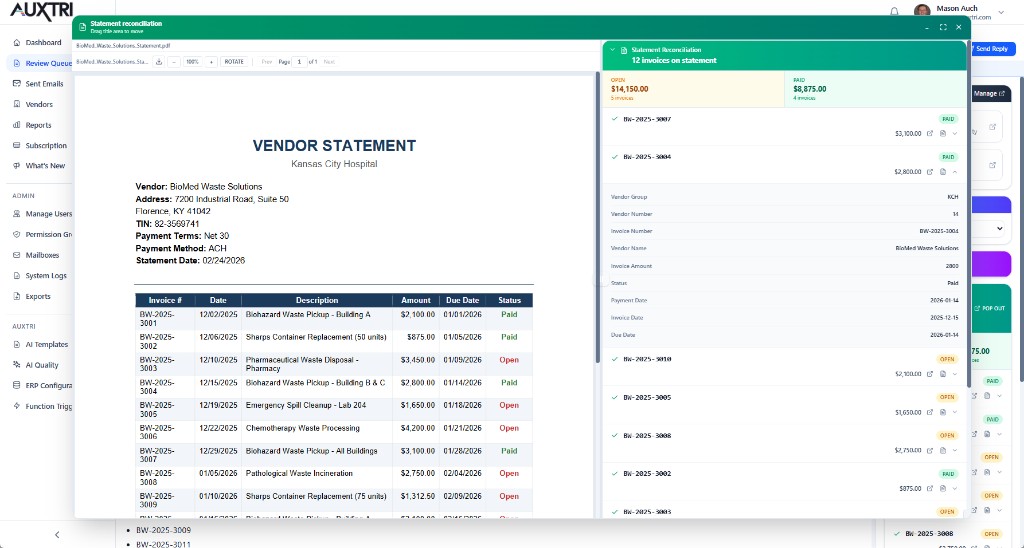Click document icon for BW-2025-3004 row
Screen dimensions: 1024x548
point(943,172)
